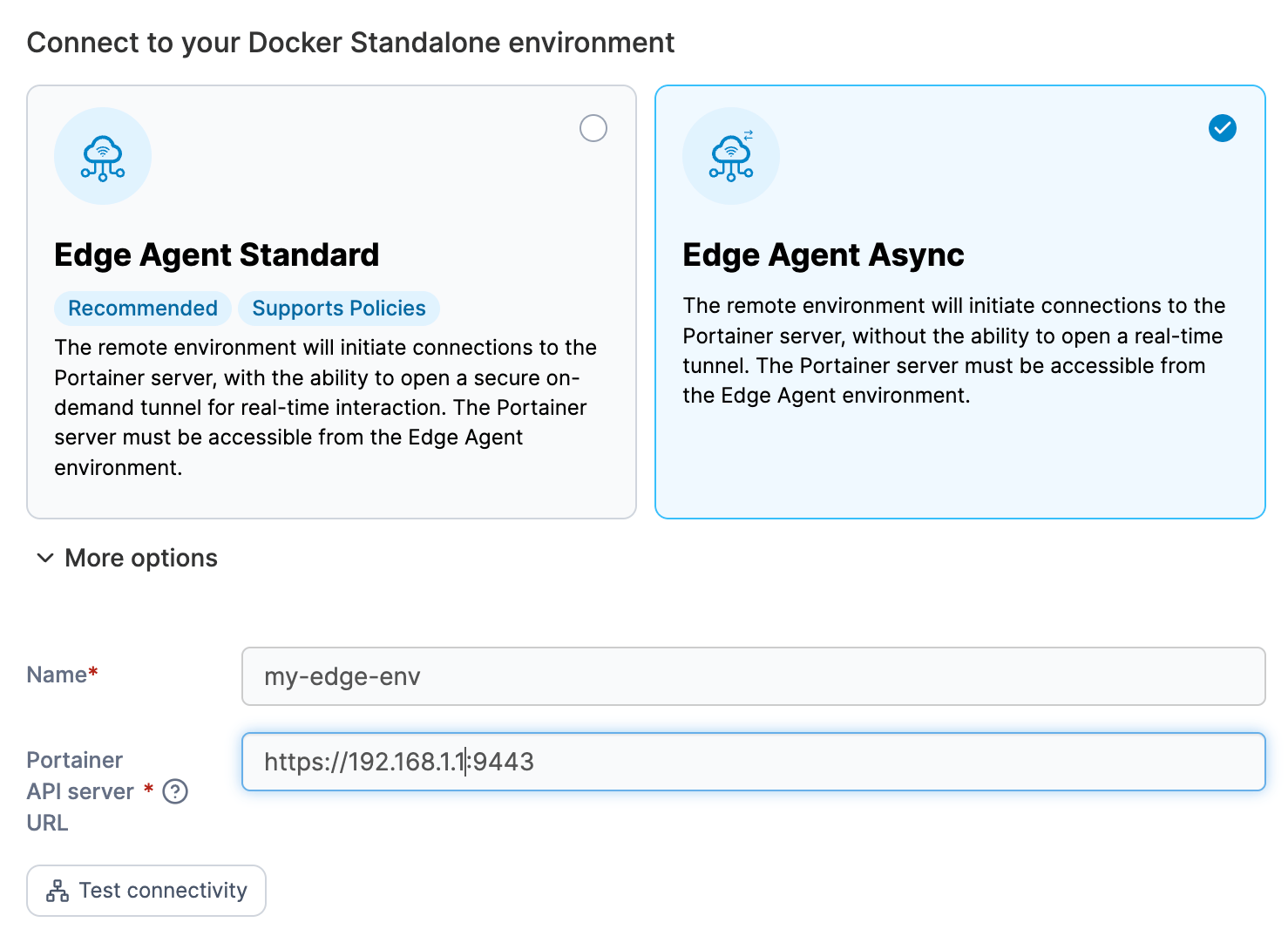Focus the Name field containing my-edge-env
1288x936 pixels.
click(x=753, y=676)
